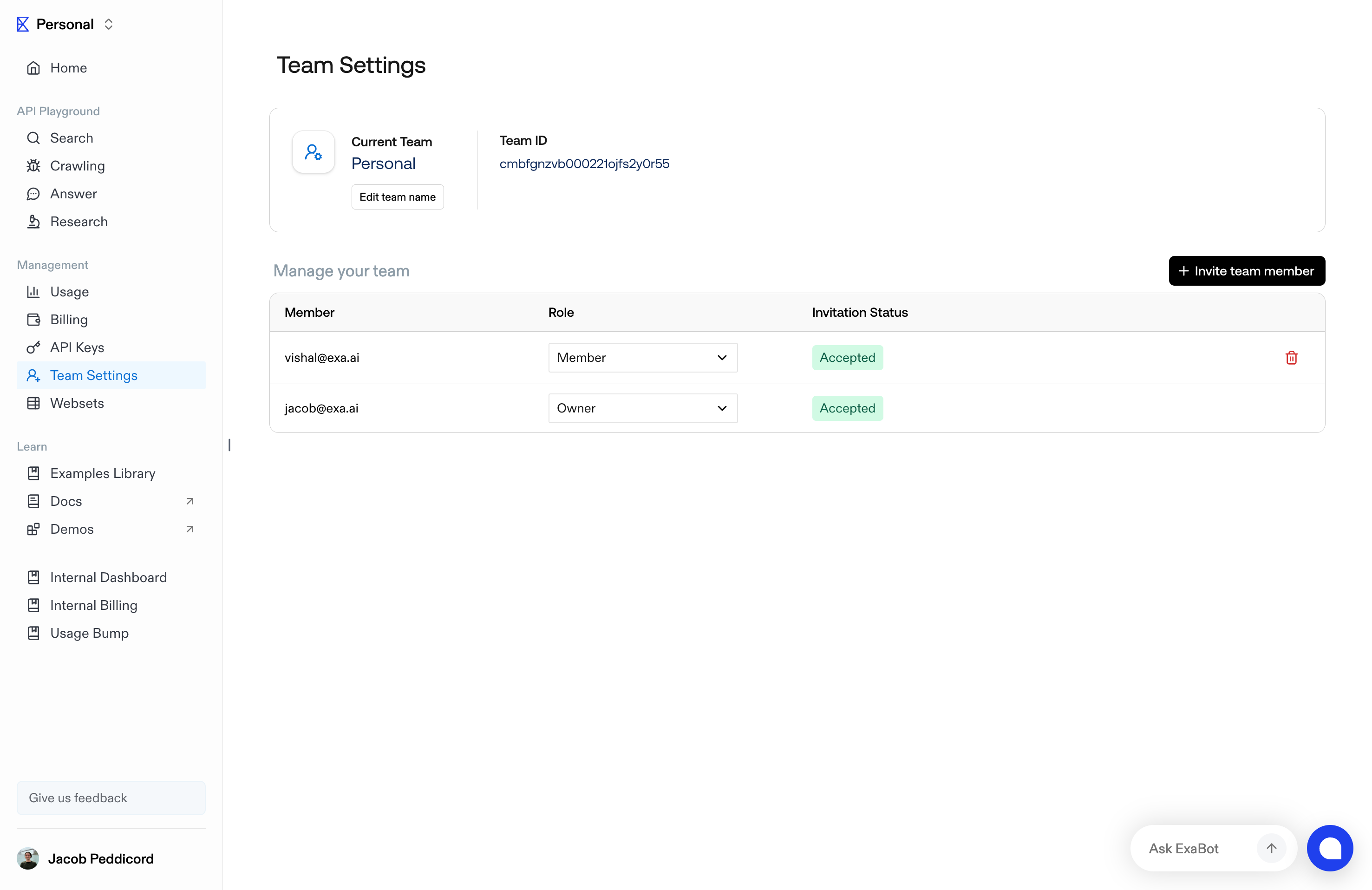Open the ExaBot chat bubble
Screen dimensions: 1372x890
(1329, 848)
